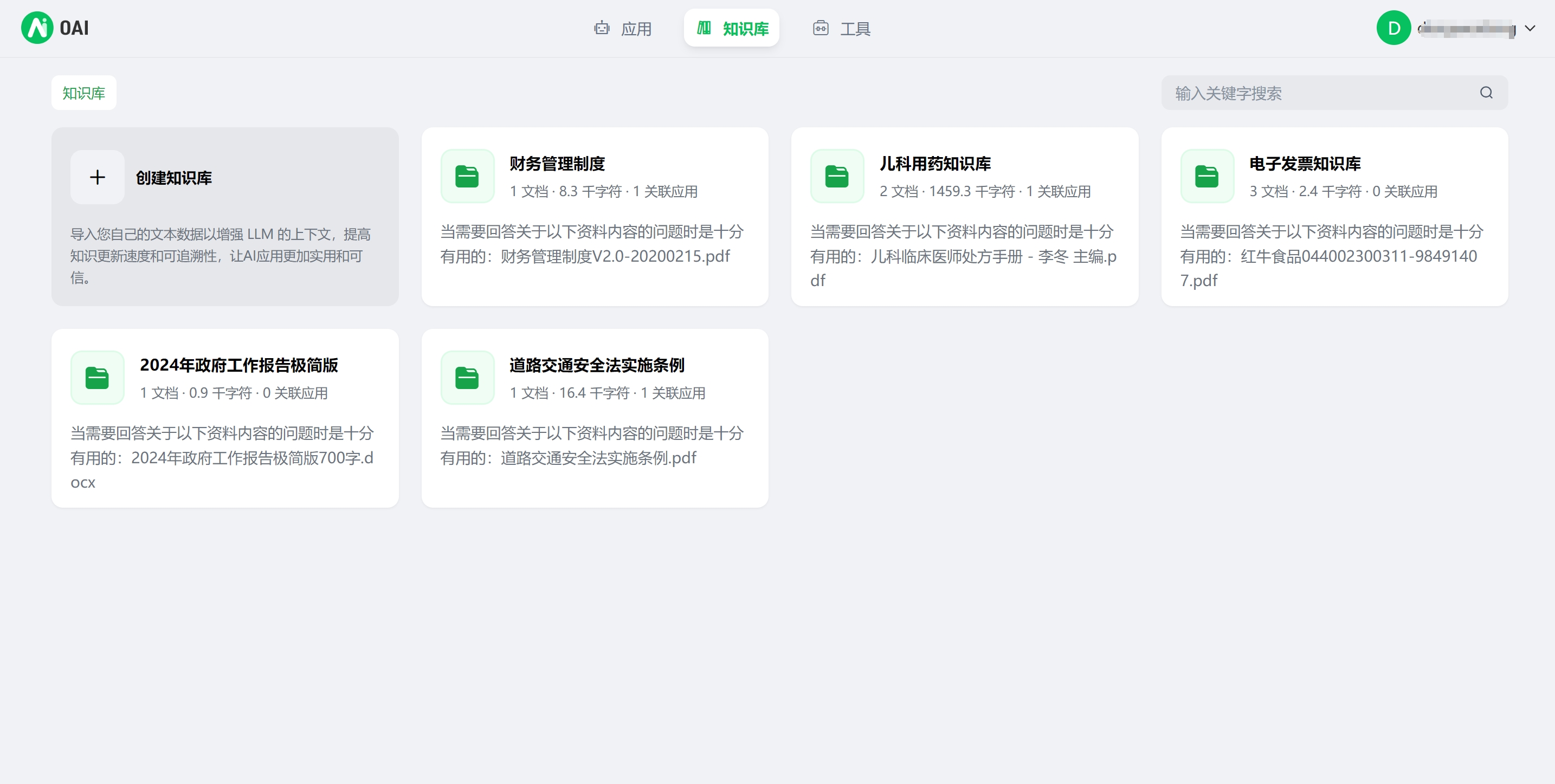Open the 道路交通安全法实施条例 card title

click(x=597, y=365)
